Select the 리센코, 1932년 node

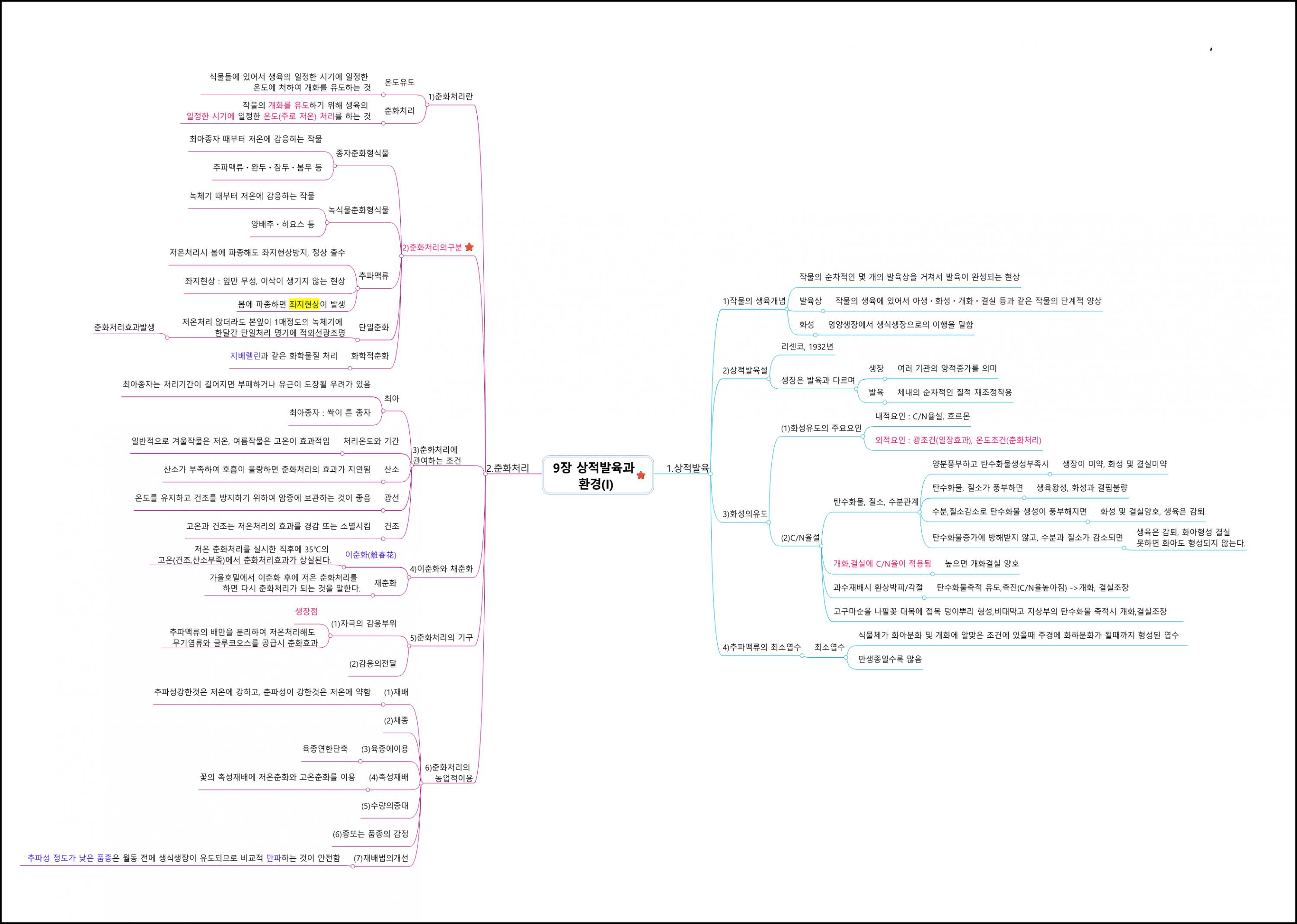pyautogui.click(x=807, y=346)
